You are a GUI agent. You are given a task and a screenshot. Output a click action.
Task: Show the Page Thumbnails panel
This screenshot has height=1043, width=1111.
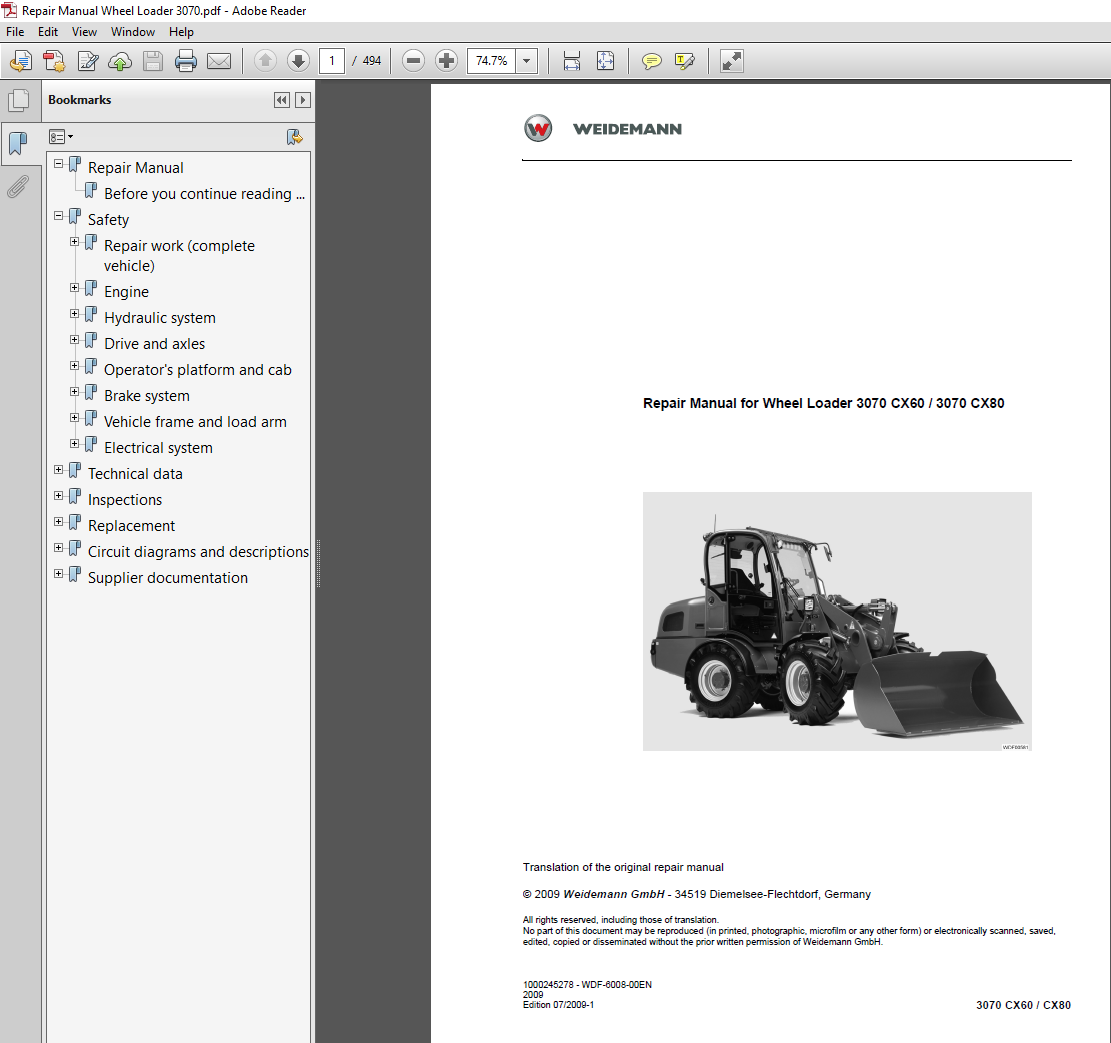pyautogui.click(x=17, y=101)
